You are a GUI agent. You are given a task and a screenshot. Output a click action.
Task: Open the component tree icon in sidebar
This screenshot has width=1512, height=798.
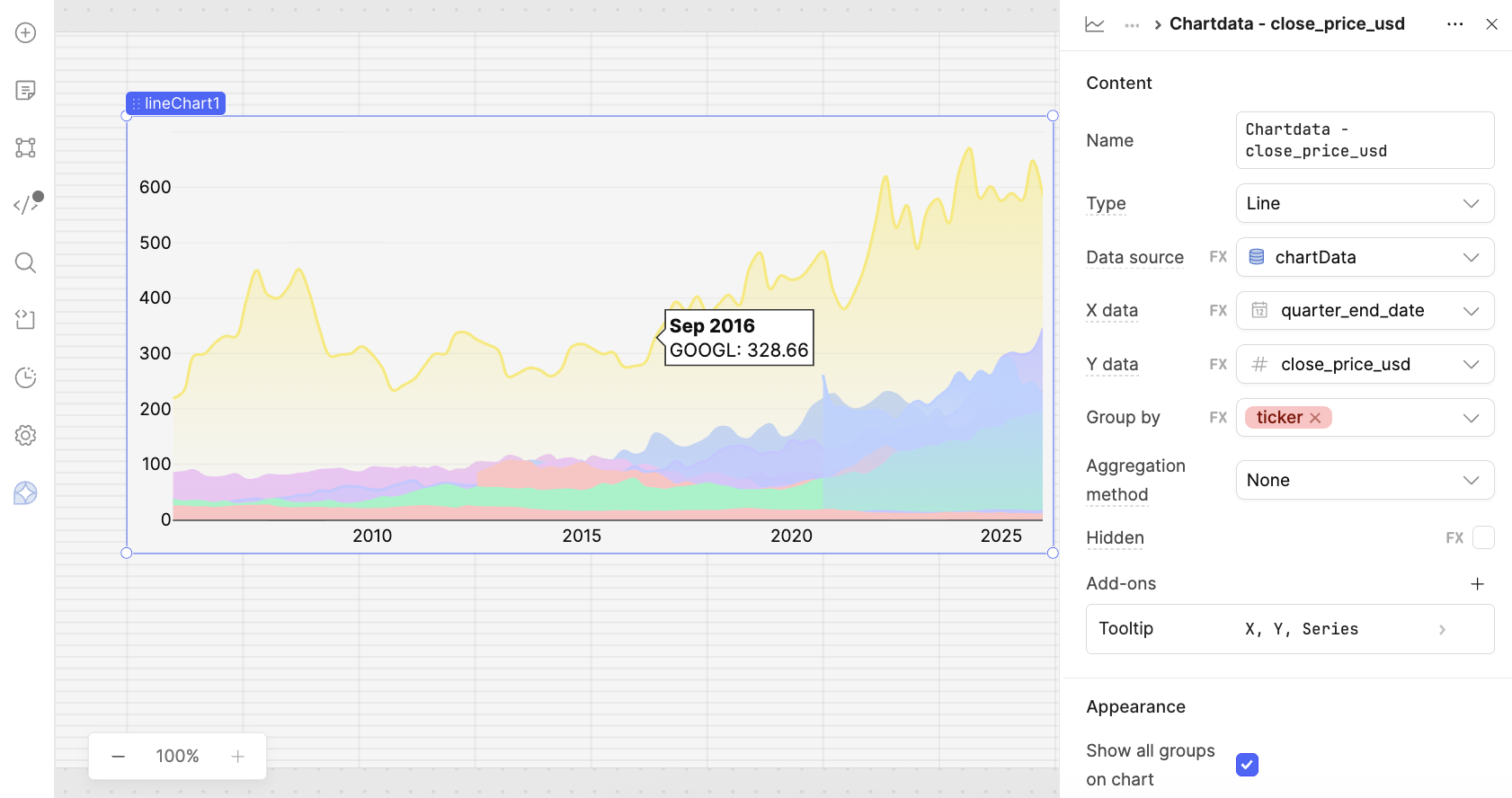(25, 148)
